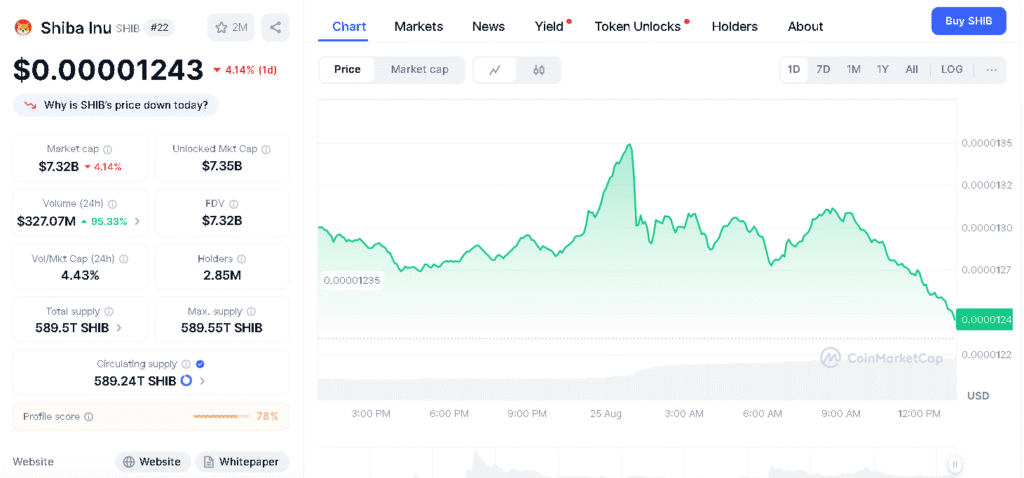Click Unlocked Mkt Cap info icon

tap(266, 149)
